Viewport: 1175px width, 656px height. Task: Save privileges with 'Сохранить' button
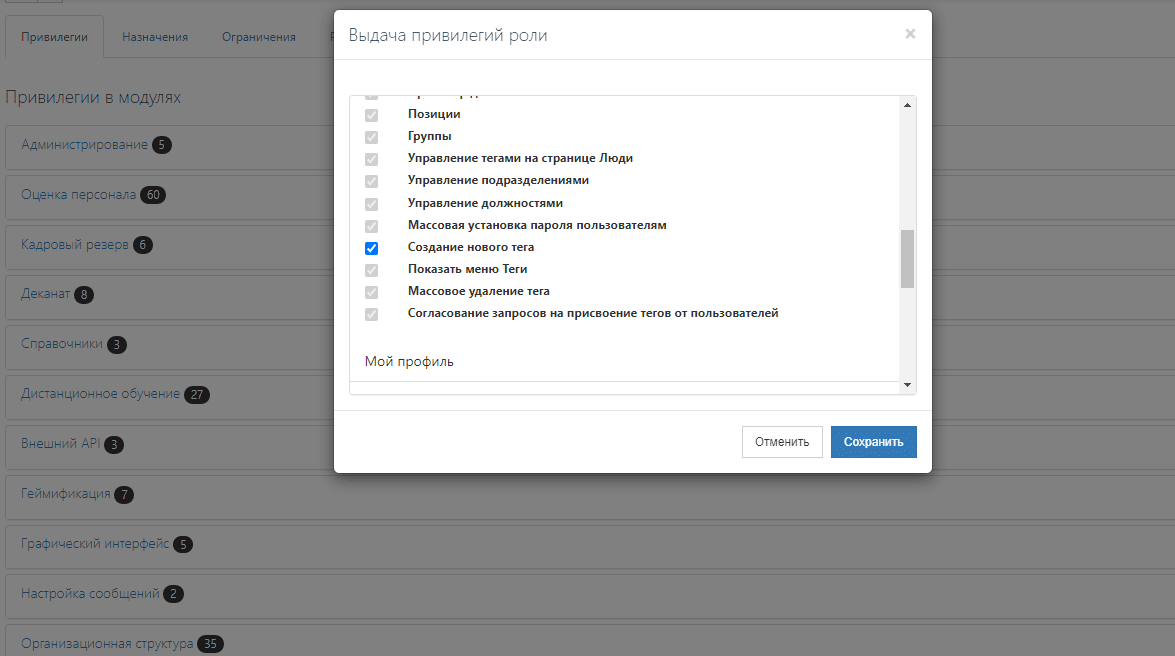click(874, 442)
